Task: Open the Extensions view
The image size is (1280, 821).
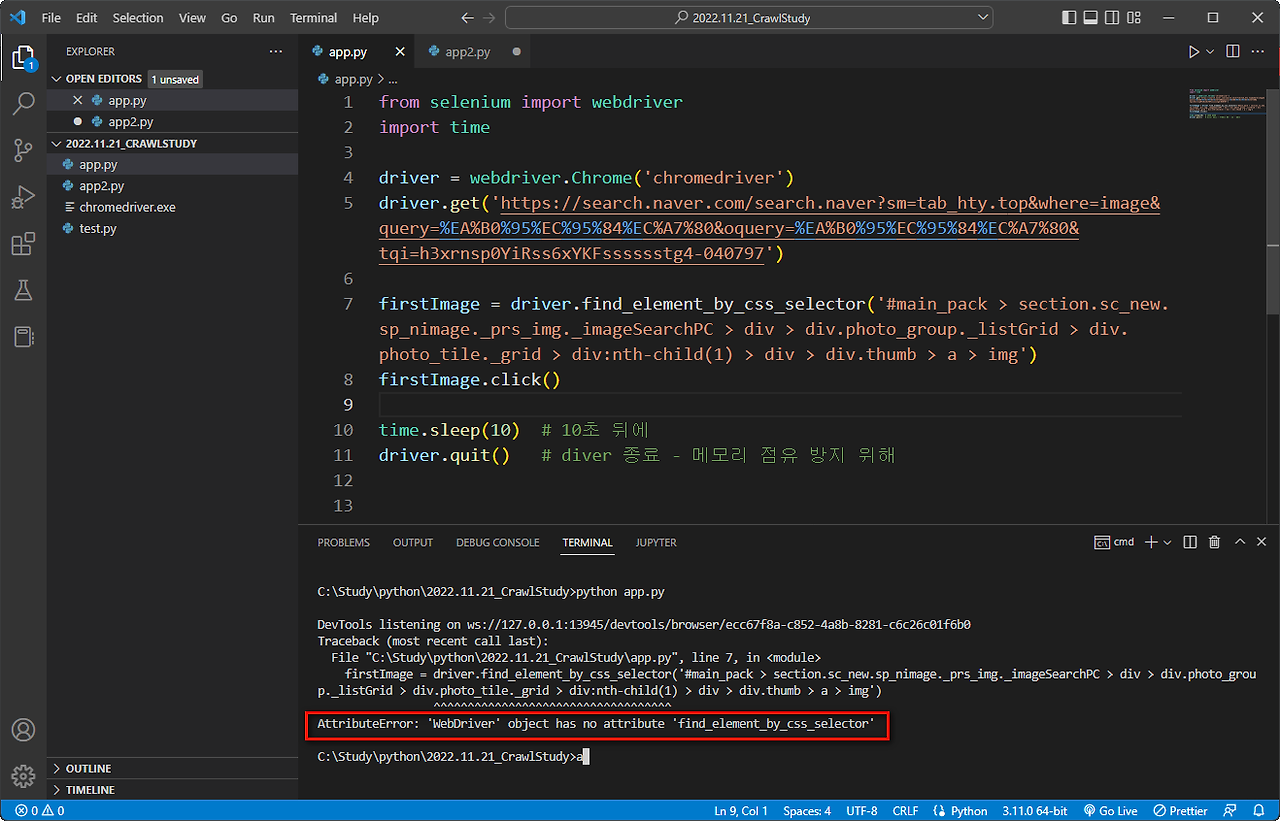Action: 24,243
